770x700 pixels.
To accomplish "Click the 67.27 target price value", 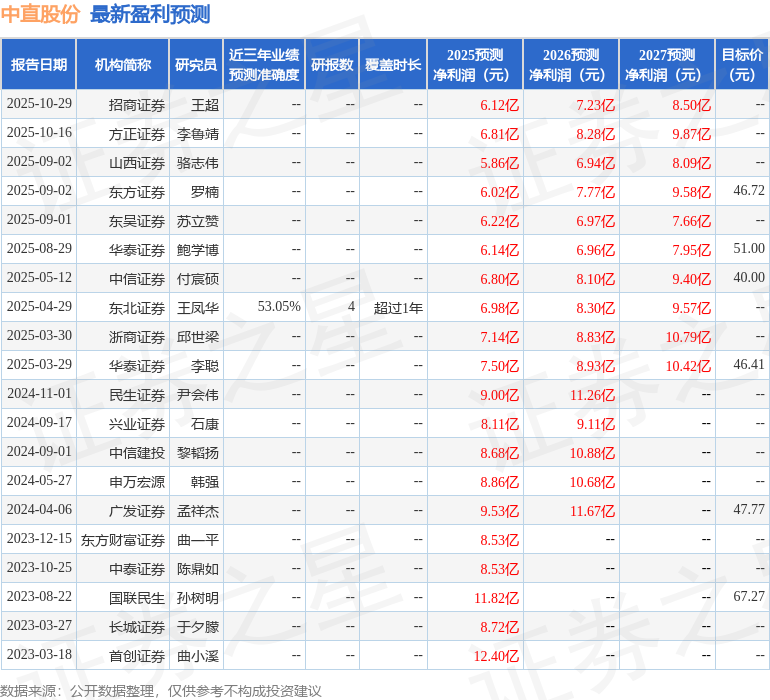I will point(748,597).
